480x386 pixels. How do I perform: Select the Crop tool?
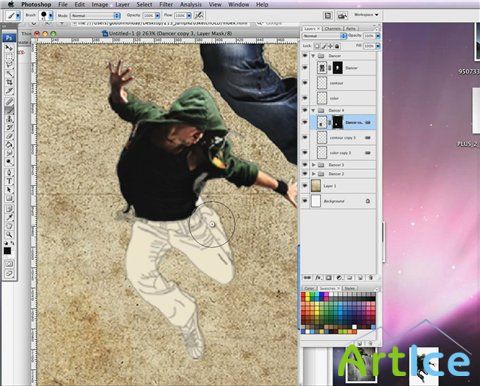[9, 82]
